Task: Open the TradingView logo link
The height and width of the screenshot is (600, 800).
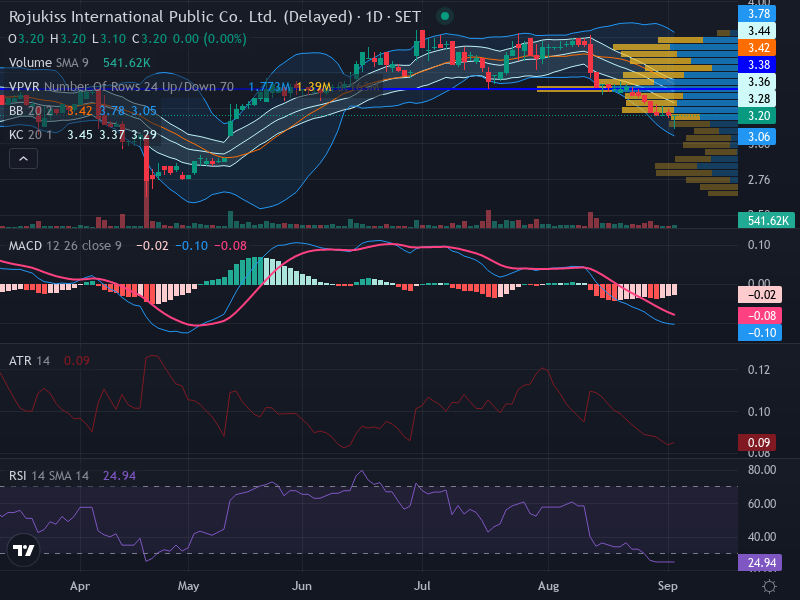Action: point(23,551)
